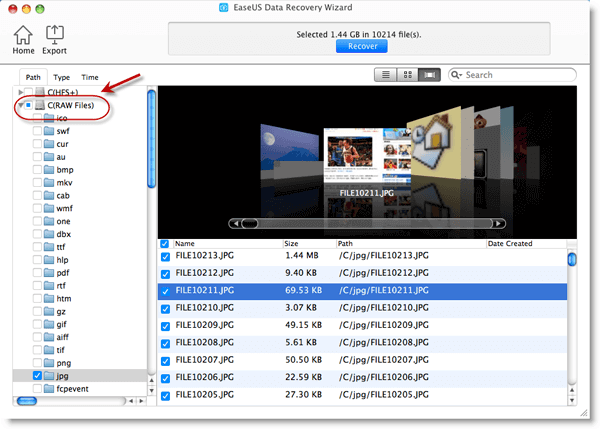The height and width of the screenshot is (429, 600).
Task: Collapse the C(RAW Files) tree node
Action: pyautogui.click(x=21, y=105)
